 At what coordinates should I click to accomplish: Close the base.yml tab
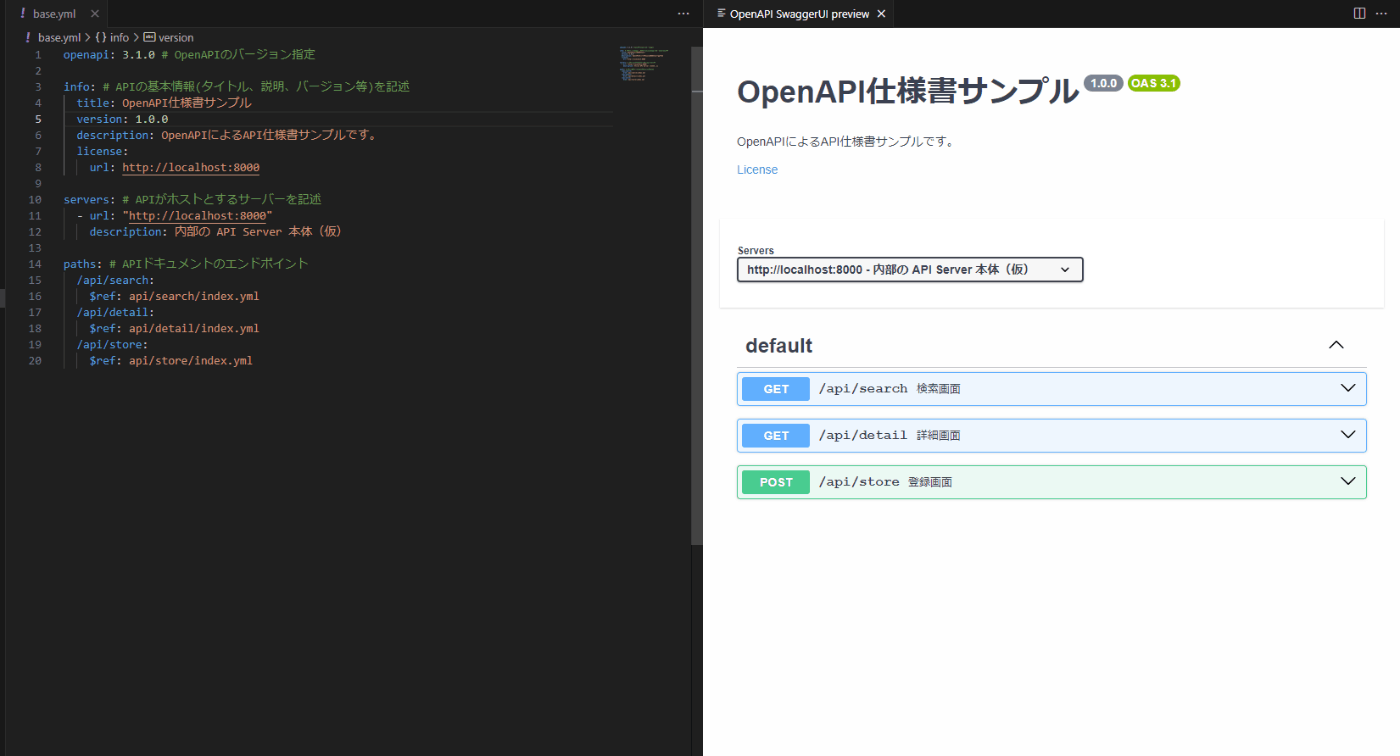pos(95,14)
